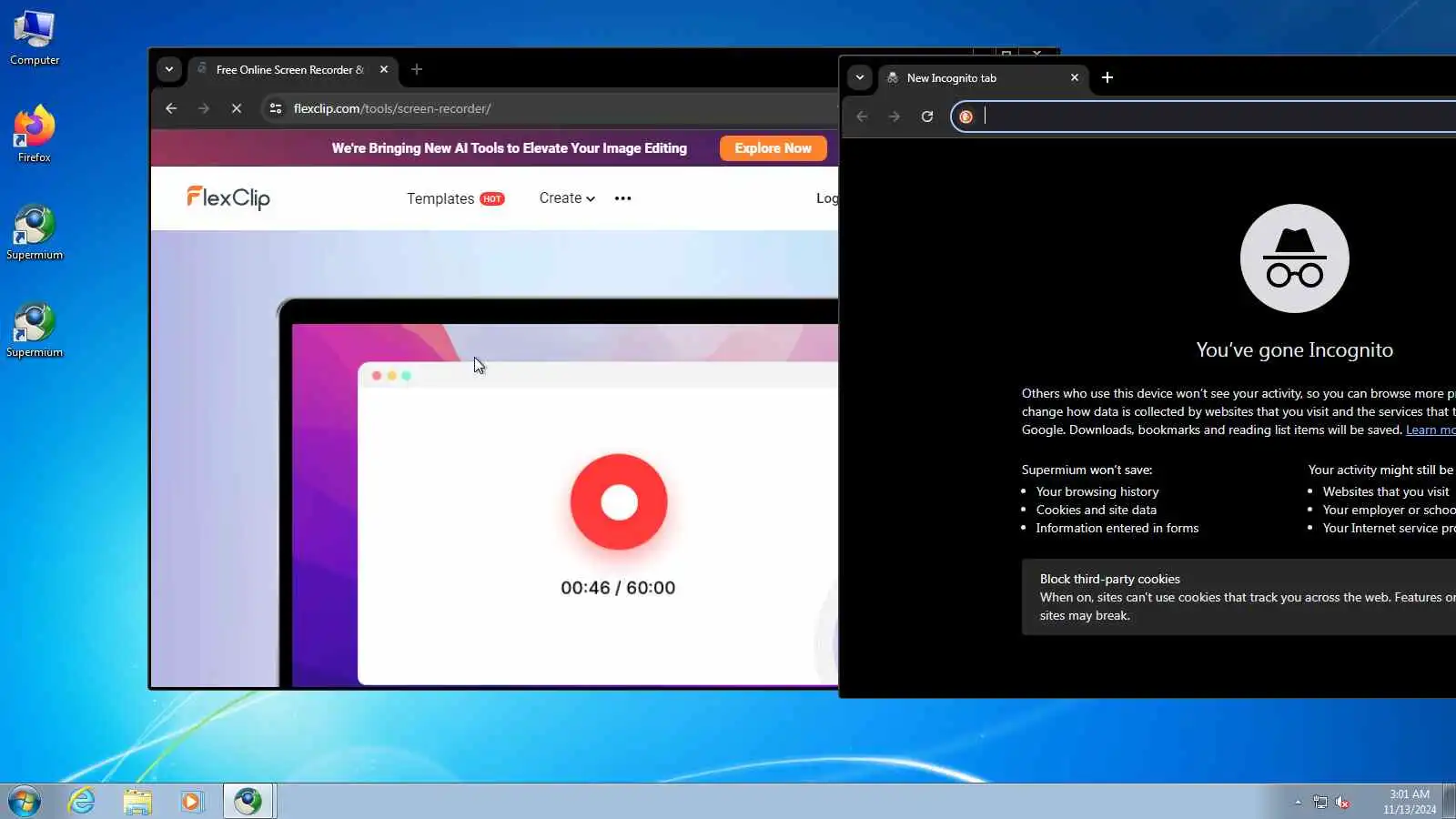Open the volume tray icon
Viewport: 1456px width, 819px height.
click(1342, 802)
